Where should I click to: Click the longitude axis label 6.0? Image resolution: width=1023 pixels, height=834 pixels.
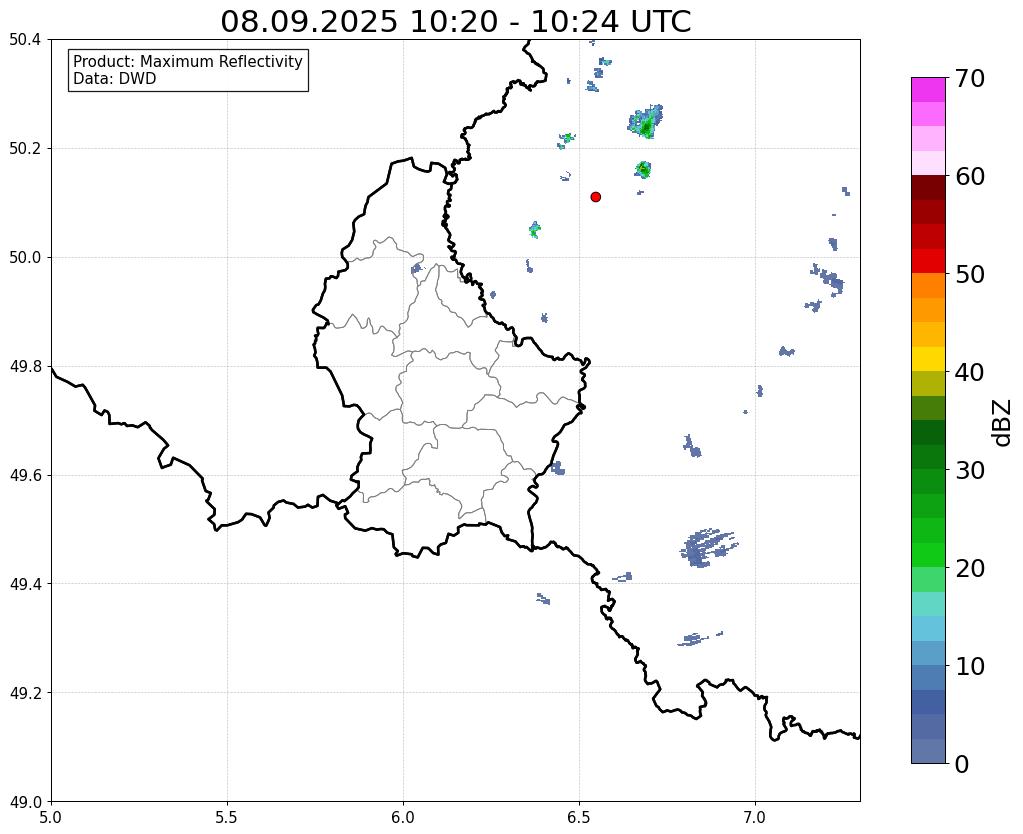403,817
